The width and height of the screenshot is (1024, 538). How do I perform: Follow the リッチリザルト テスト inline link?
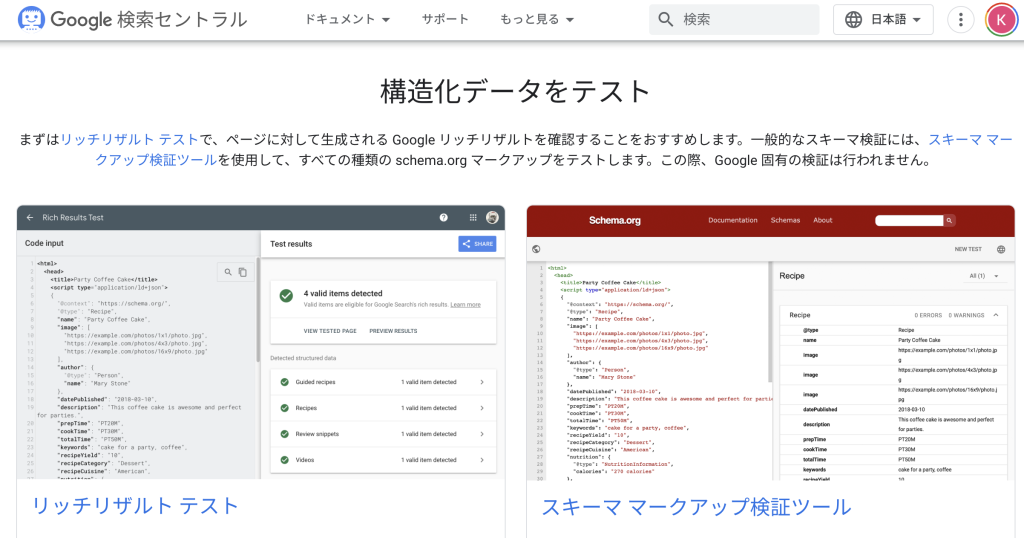pos(129,140)
